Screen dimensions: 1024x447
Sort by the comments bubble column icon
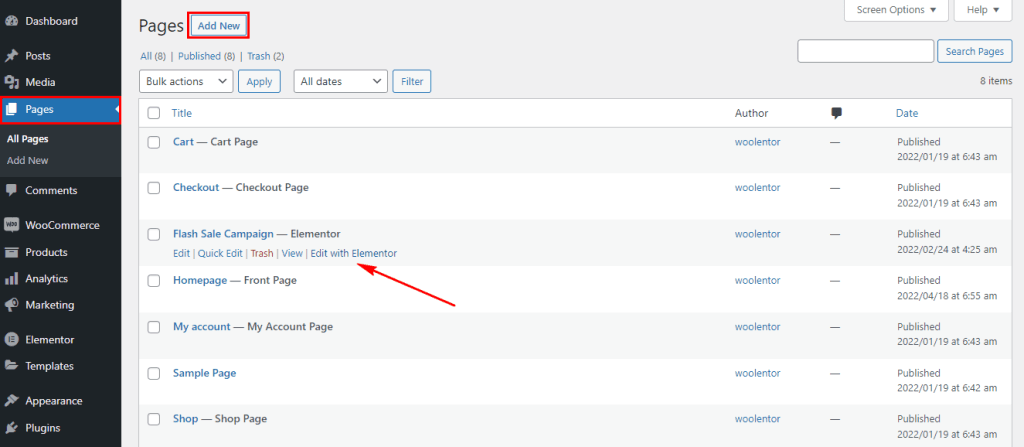(x=837, y=113)
